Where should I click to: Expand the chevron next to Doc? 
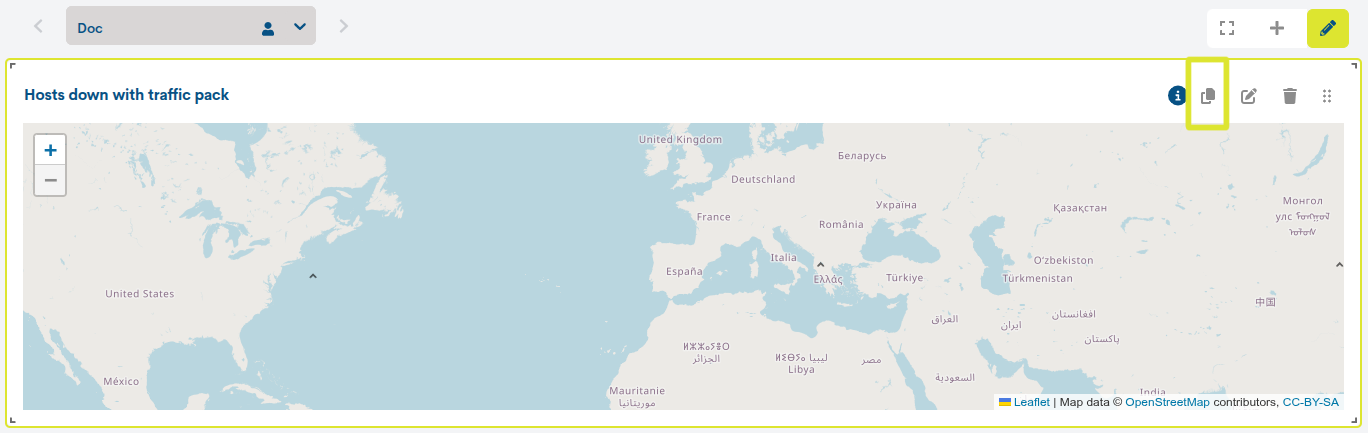[300, 27]
